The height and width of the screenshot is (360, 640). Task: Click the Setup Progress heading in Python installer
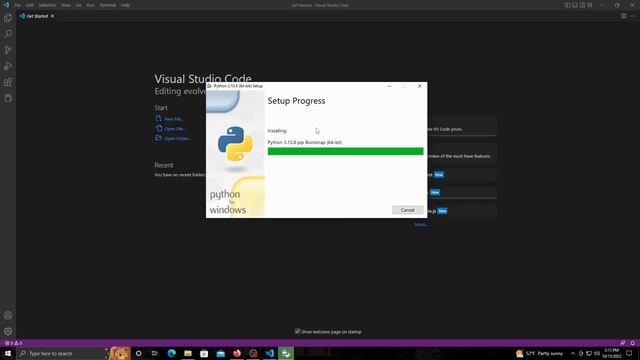tap(296, 101)
